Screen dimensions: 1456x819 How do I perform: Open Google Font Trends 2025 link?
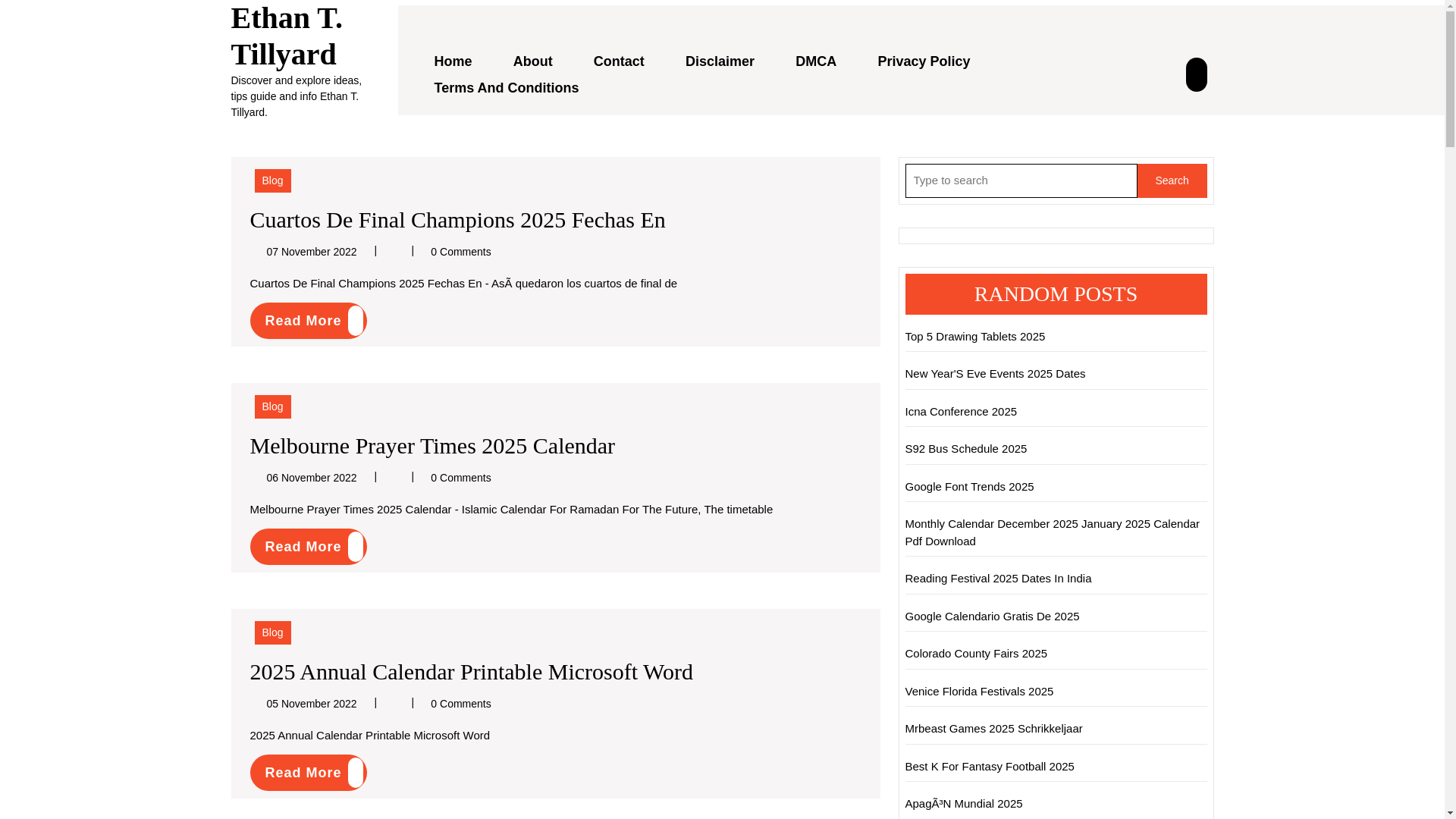pos(969,486)
